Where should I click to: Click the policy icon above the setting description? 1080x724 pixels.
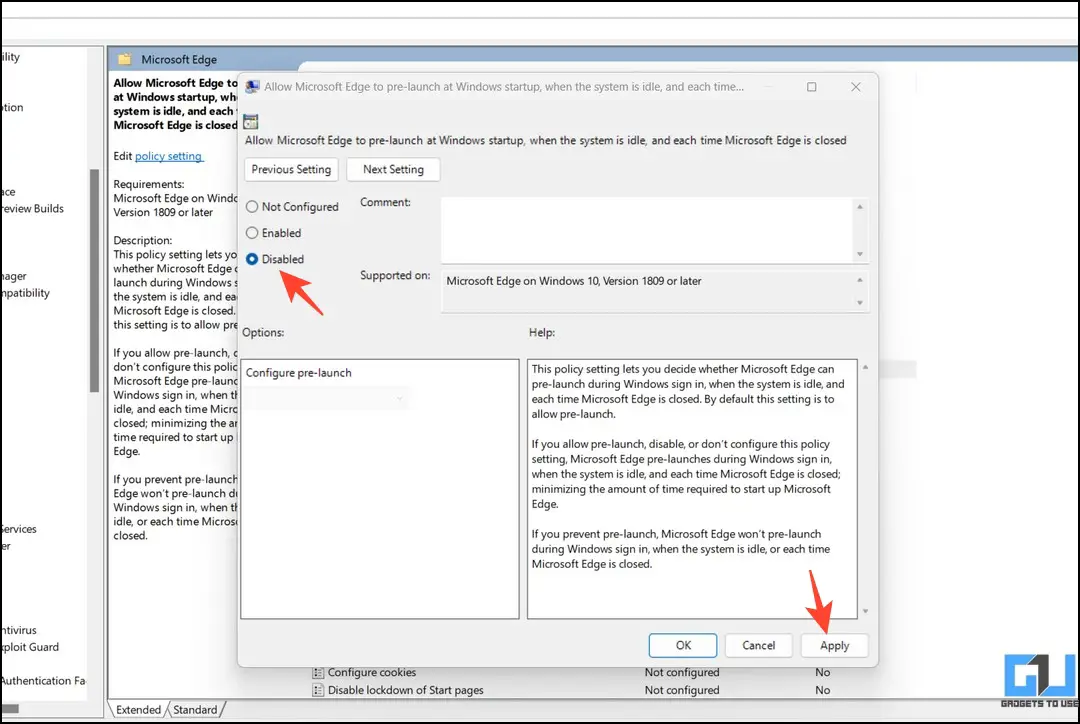tap(250, 121)
